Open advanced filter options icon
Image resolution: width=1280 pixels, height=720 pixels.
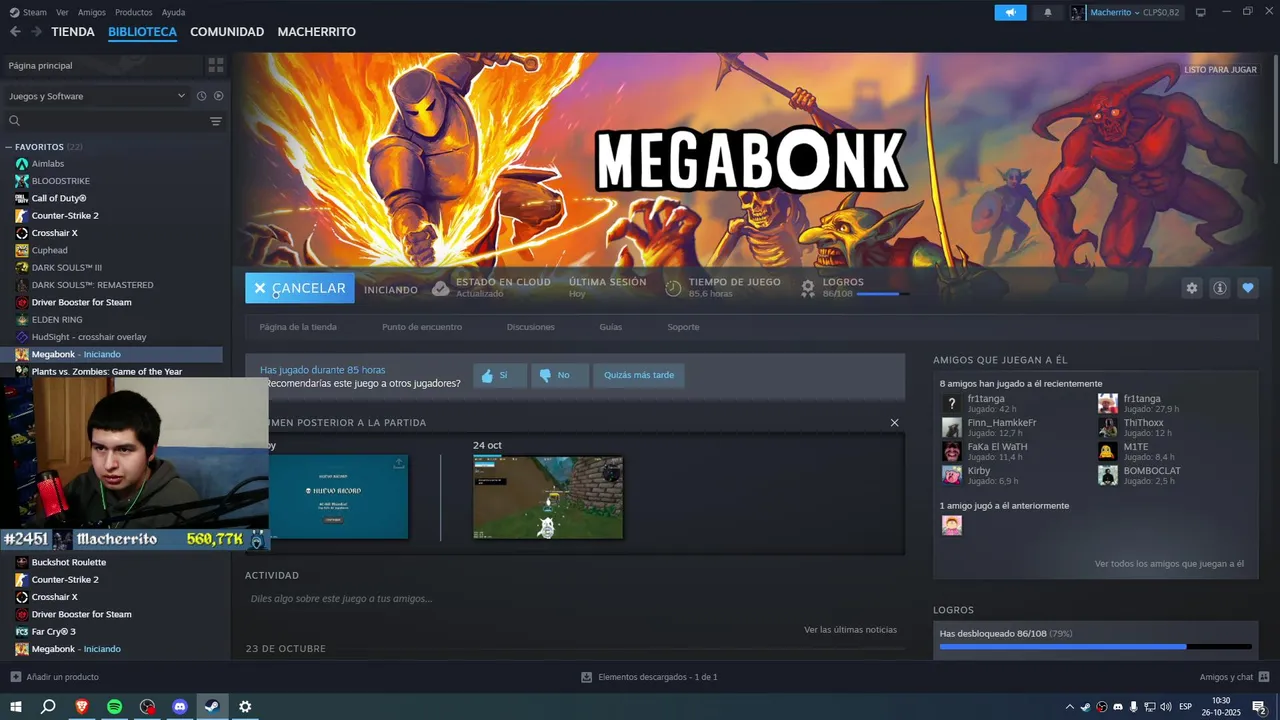coord(215,121)
